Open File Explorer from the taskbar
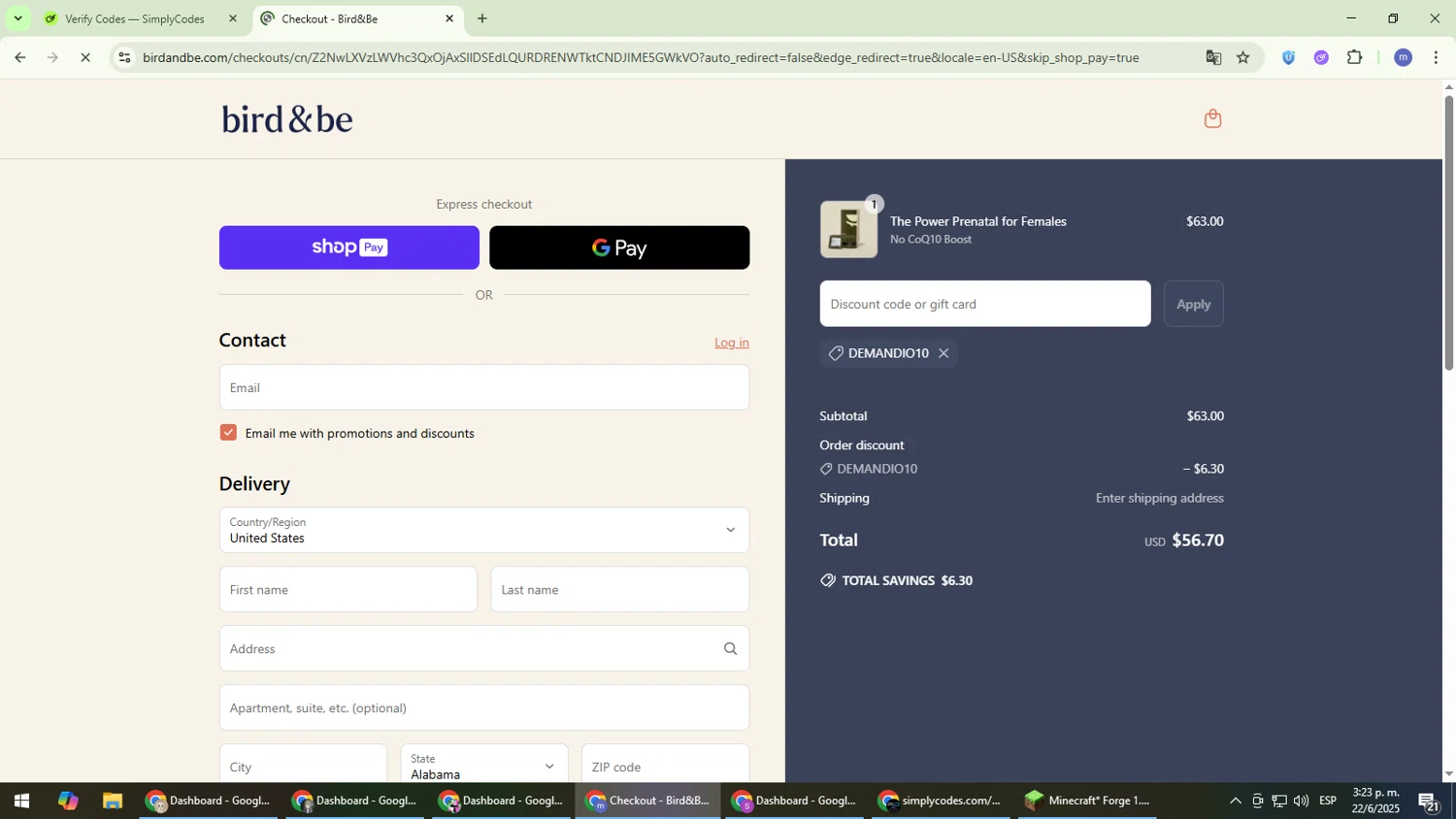This screenshot has height=819, width=1456. (x=113, y=802)
